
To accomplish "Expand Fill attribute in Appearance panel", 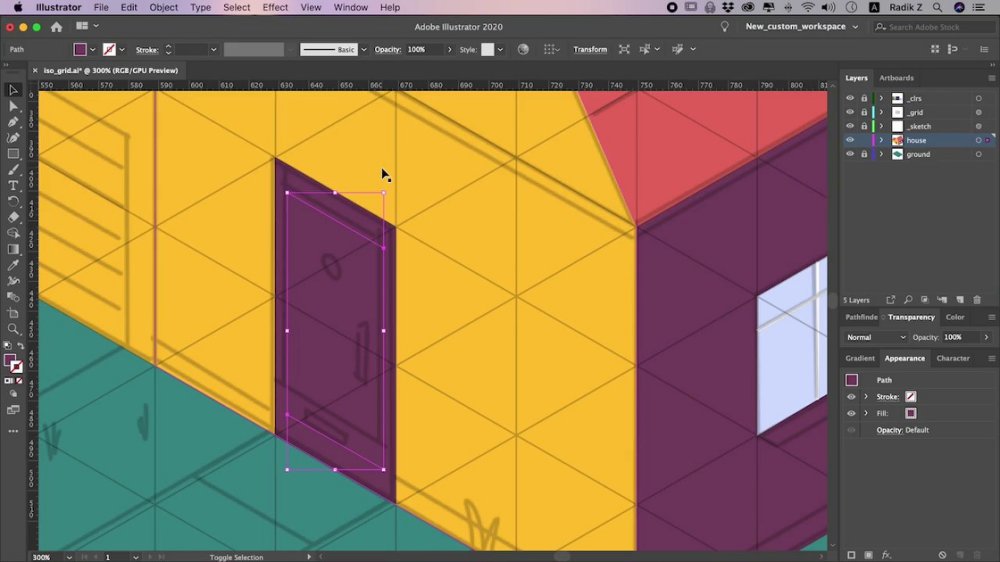I will 866,413.
